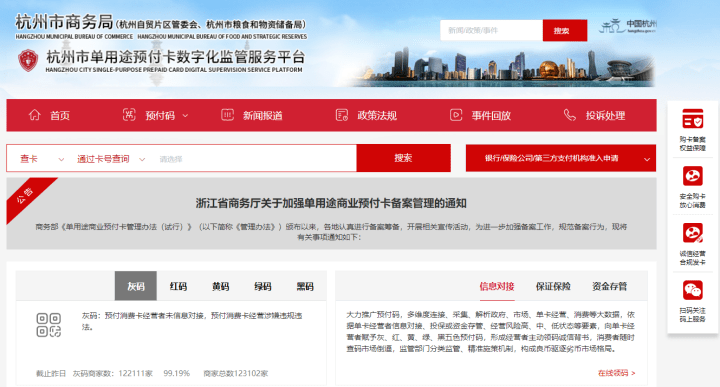Open the 事件回放 menu item
Image resolution: width=720 pixels, height=387 pixels.
[x=491, y=116]
